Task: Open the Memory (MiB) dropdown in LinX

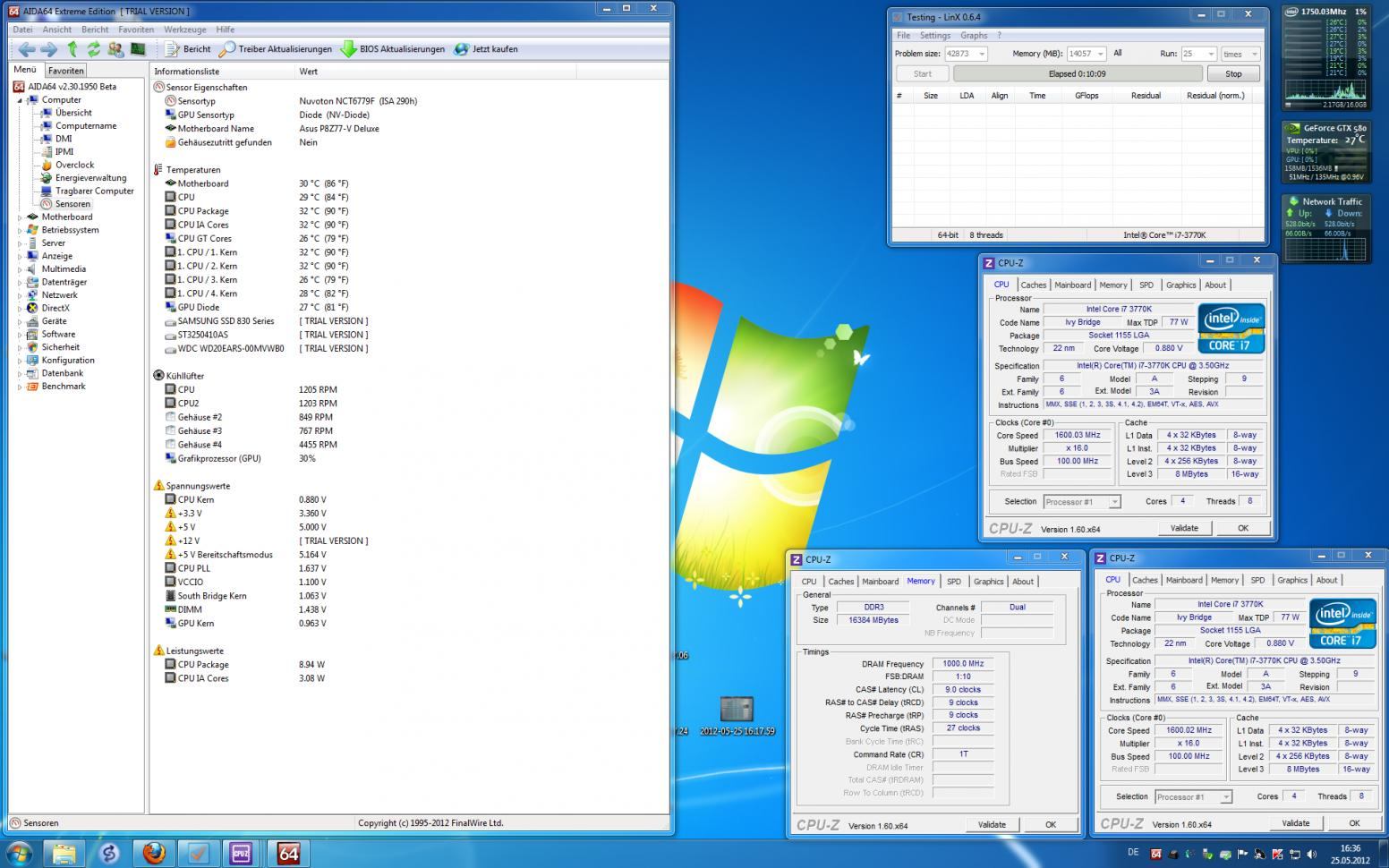Action: [1100, 54]
